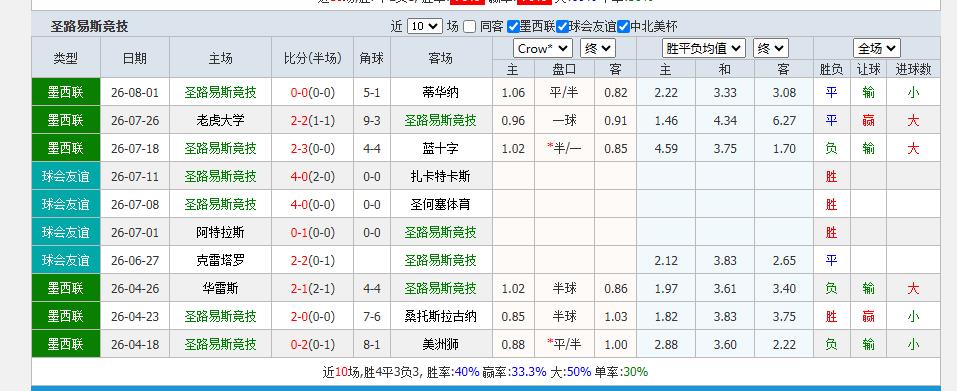957x391 pixels.
Task: Click away team 圣路易斯竞技 in 华雷斯 row
Action: [440, 289]
